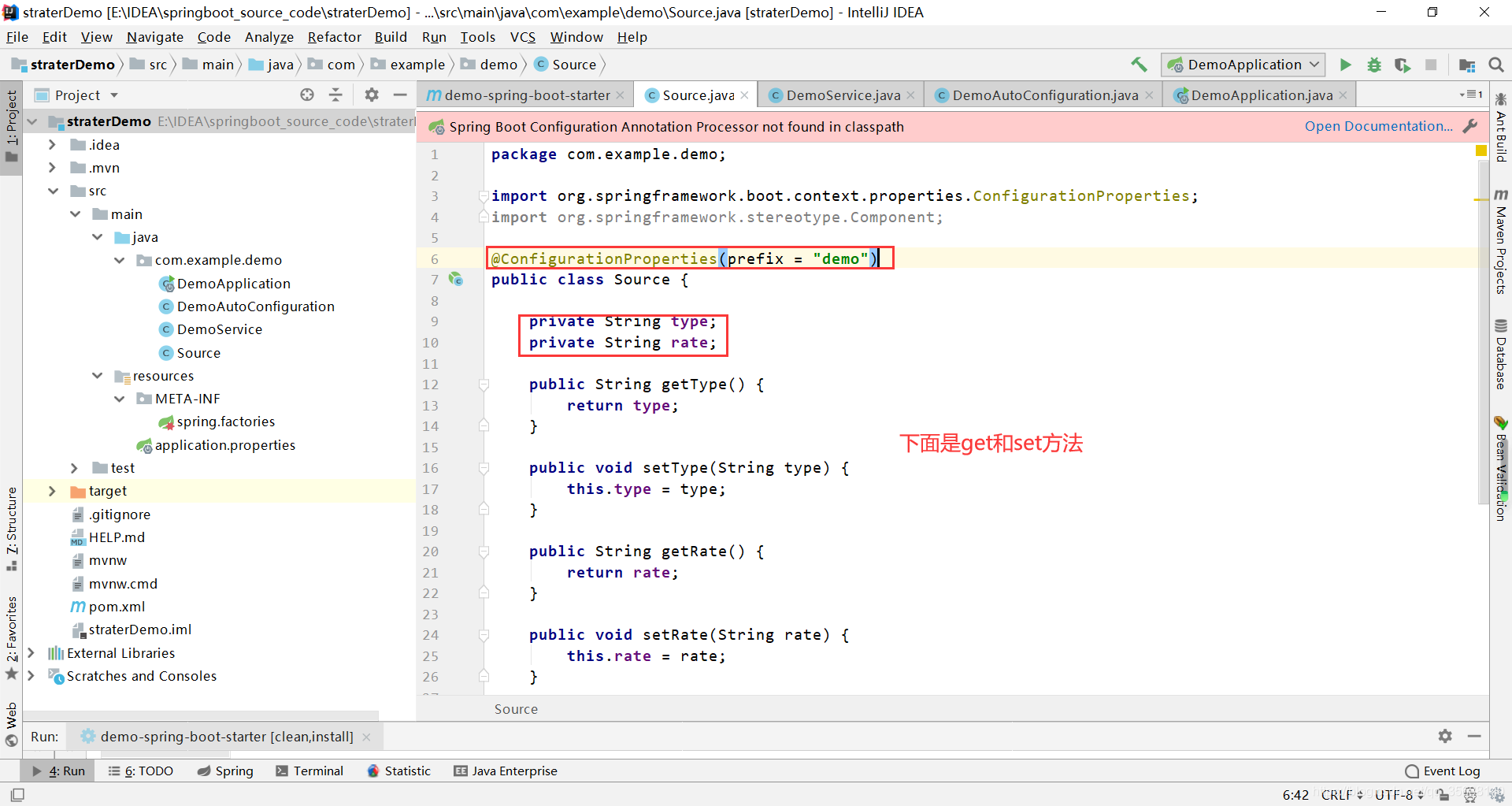Hide the Run tool window
1512x806 pixels.
[1474, 736]
